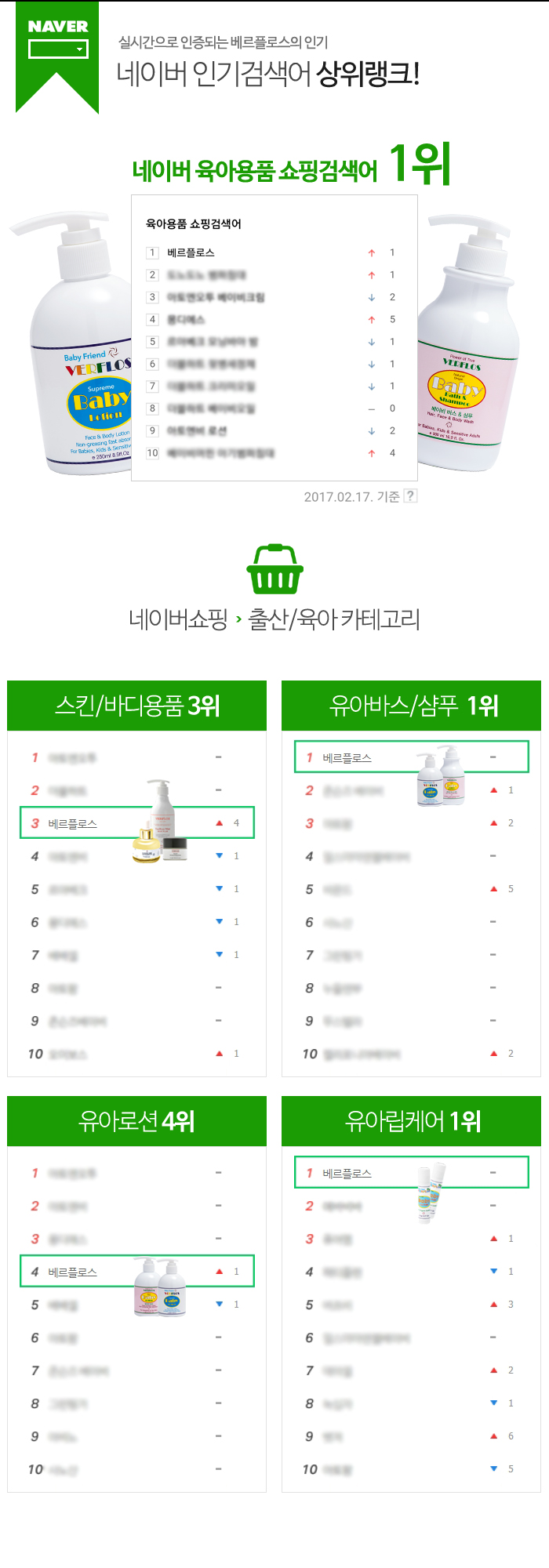Open the 유아립케어 1위 header

412,1121
